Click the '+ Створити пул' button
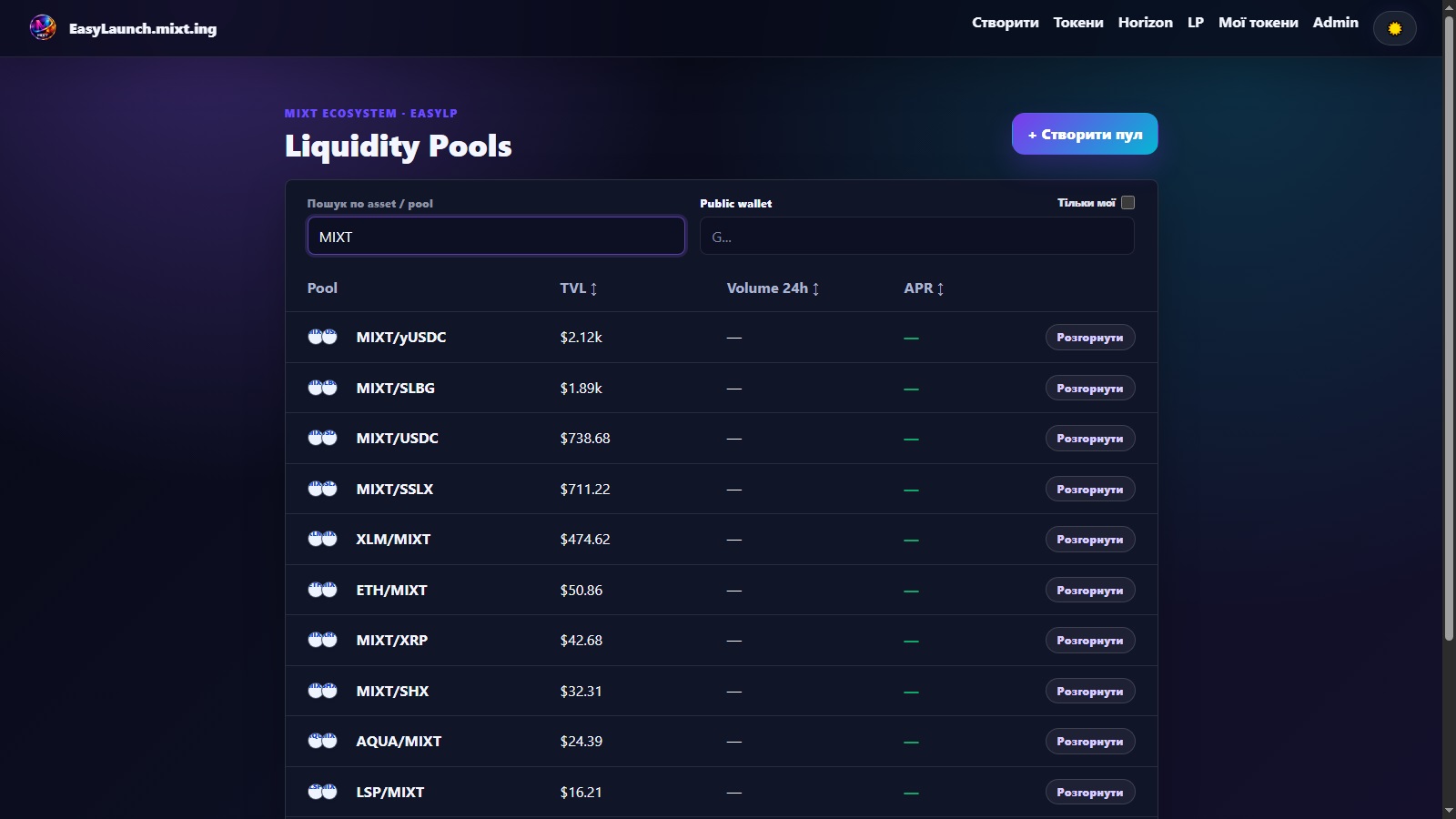Viewport: 1456px width, 819px height. [1085, 134]
